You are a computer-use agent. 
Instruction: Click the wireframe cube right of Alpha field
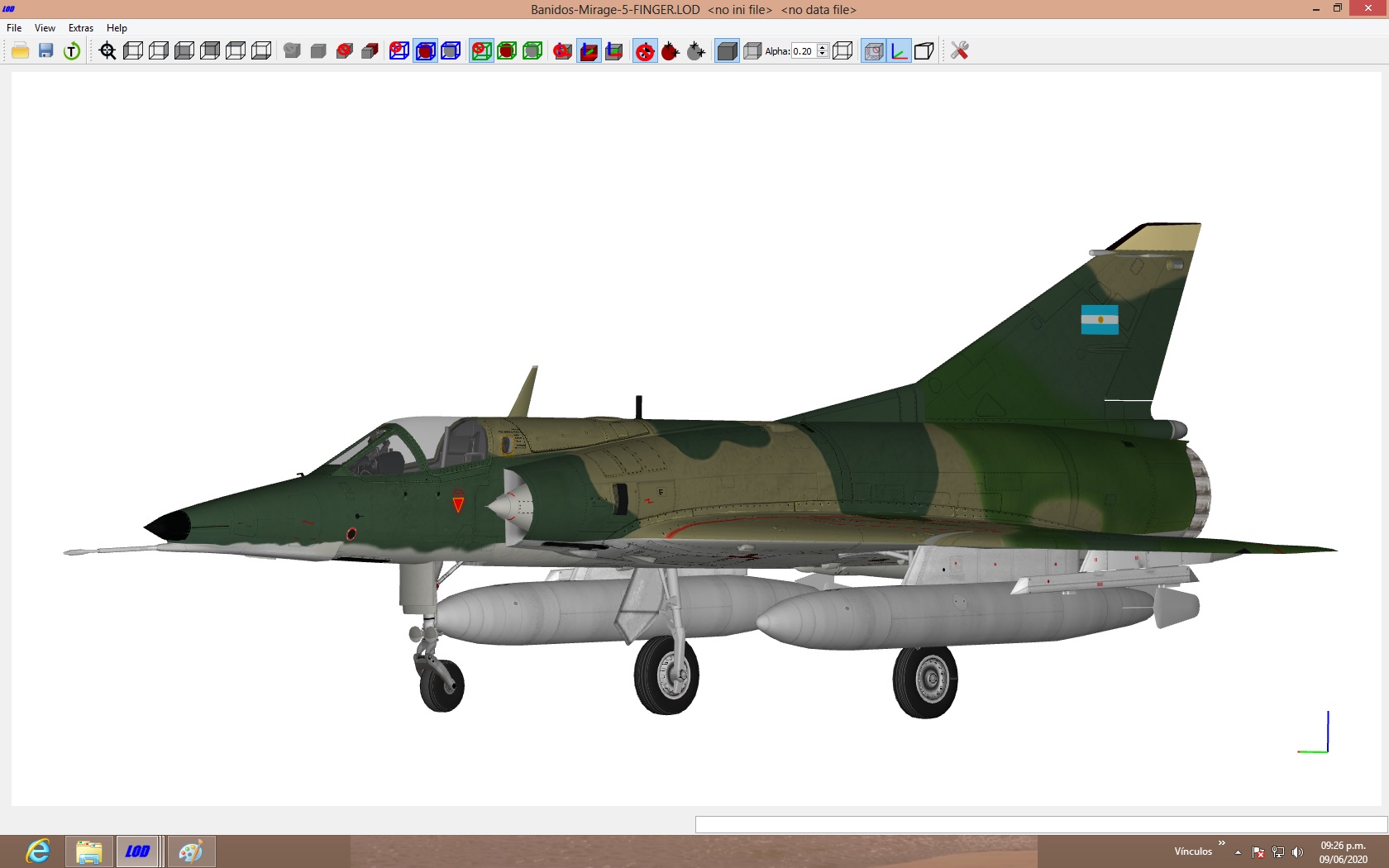pos(842,50)
